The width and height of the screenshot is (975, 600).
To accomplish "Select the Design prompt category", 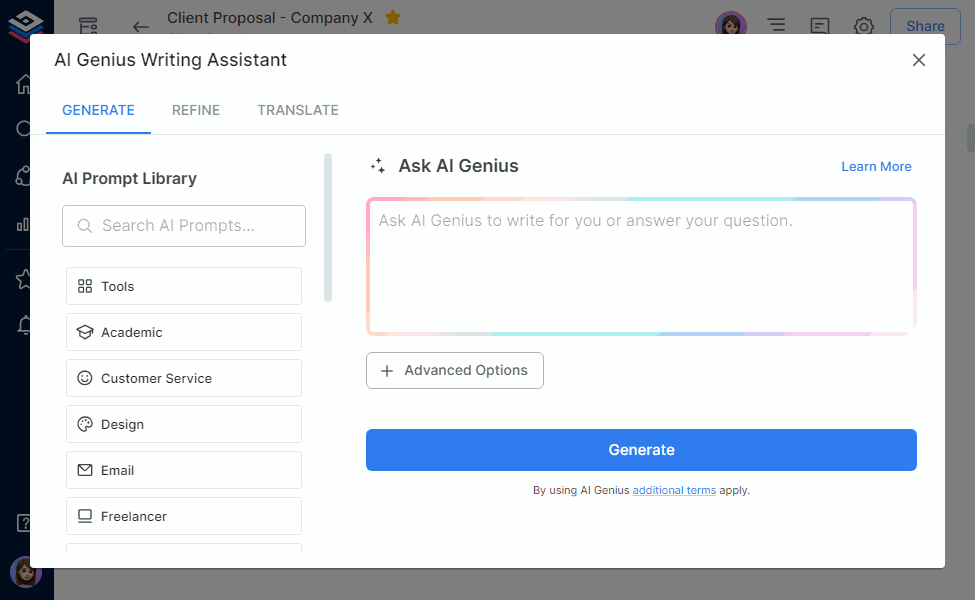I will [183, 424].
